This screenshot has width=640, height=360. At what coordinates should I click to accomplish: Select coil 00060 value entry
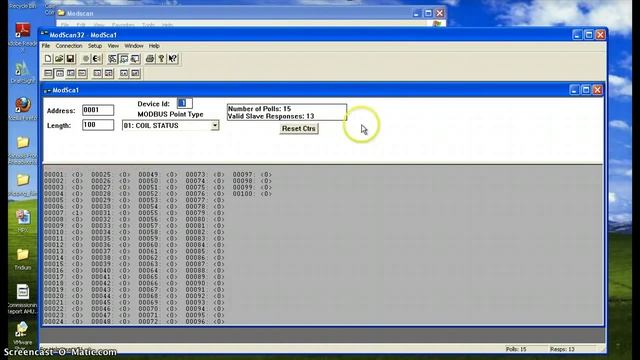point(171,244)
